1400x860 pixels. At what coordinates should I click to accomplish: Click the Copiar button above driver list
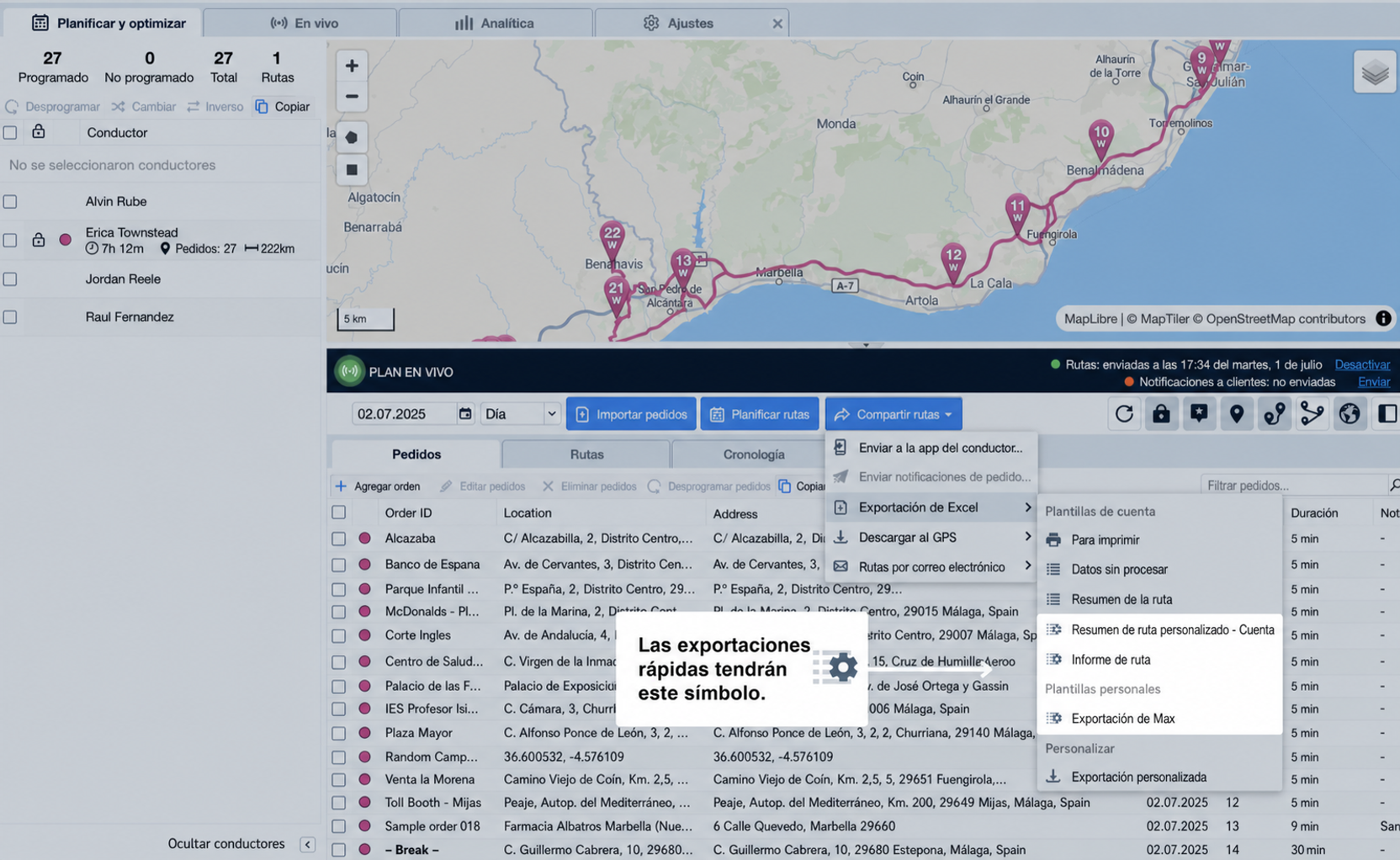tap(283, 106)
